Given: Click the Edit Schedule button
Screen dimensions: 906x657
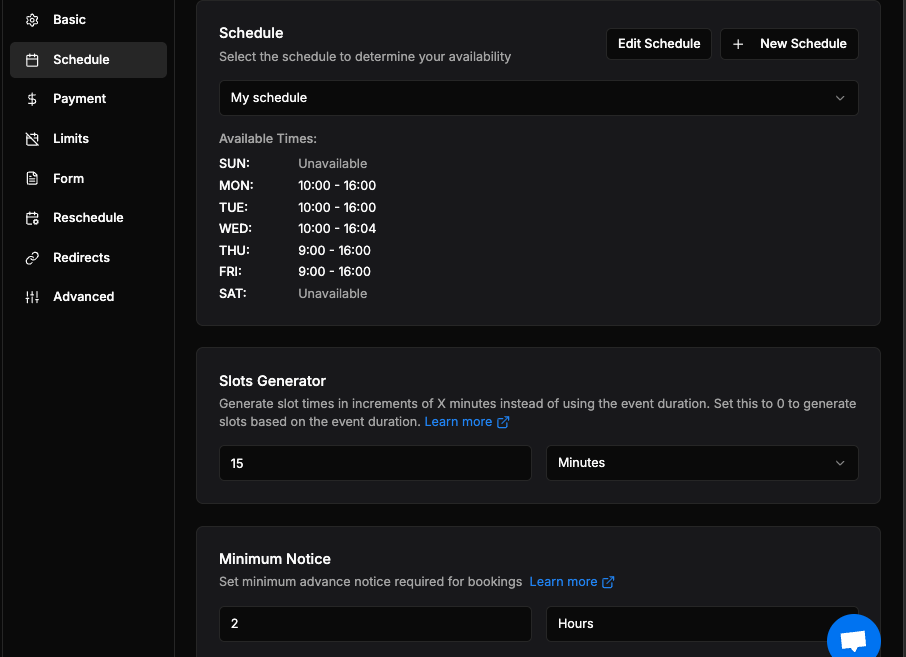Looking at the screenshot, I should [x=659, y=44].
